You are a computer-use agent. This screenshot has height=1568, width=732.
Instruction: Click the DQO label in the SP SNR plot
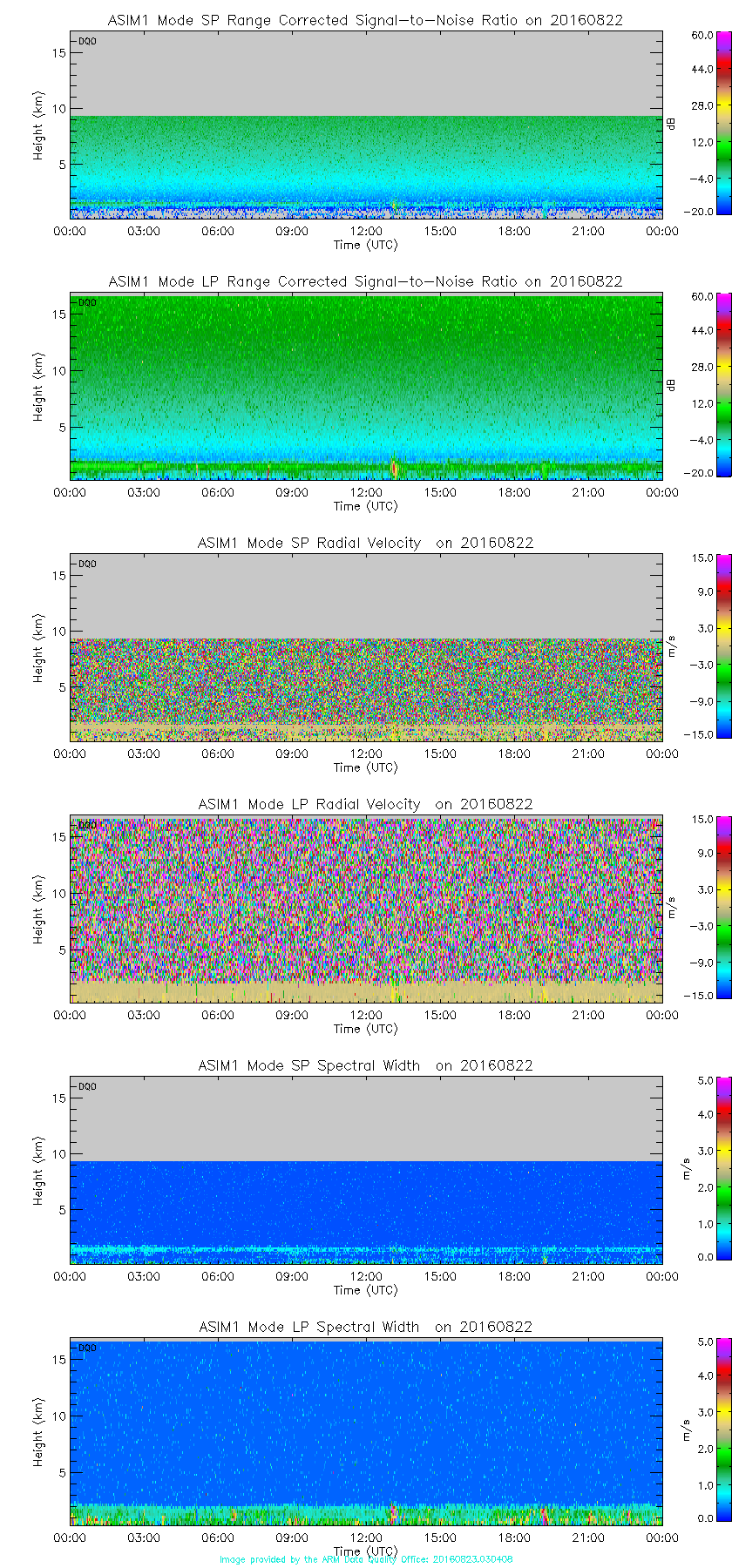coord(87,41)
